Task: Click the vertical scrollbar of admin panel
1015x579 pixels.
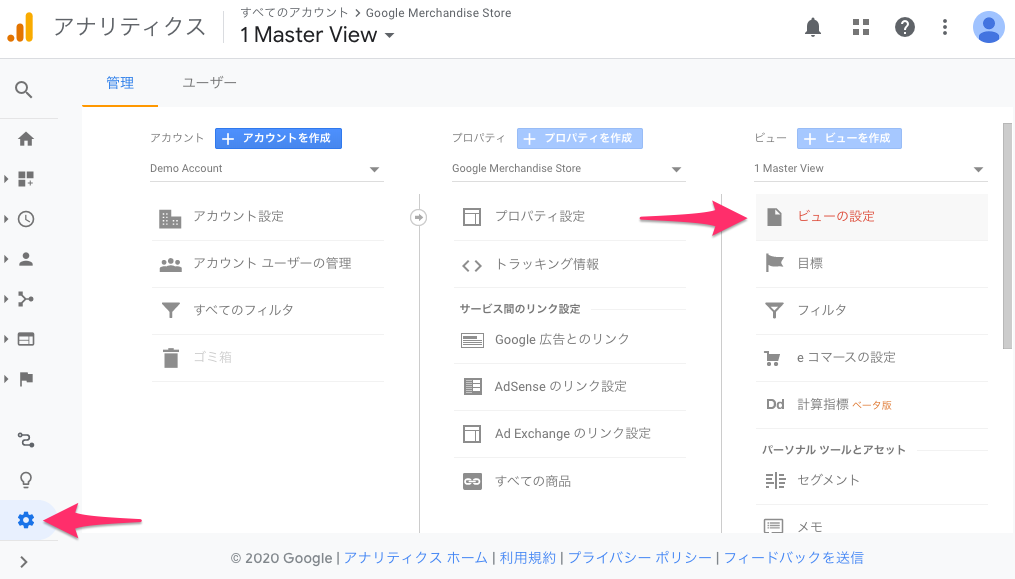Action: click(1007, 236)
